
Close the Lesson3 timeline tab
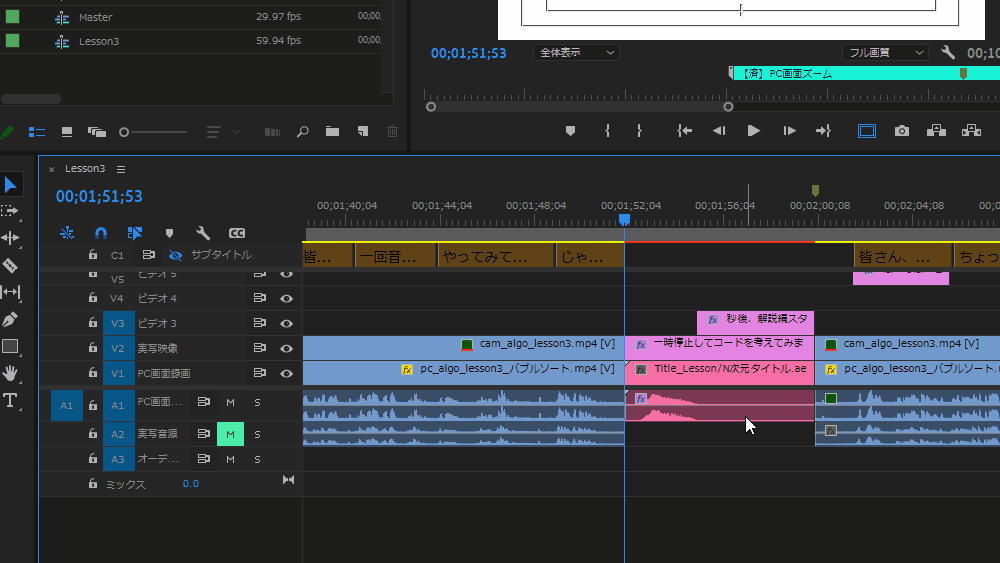point(52,169)
